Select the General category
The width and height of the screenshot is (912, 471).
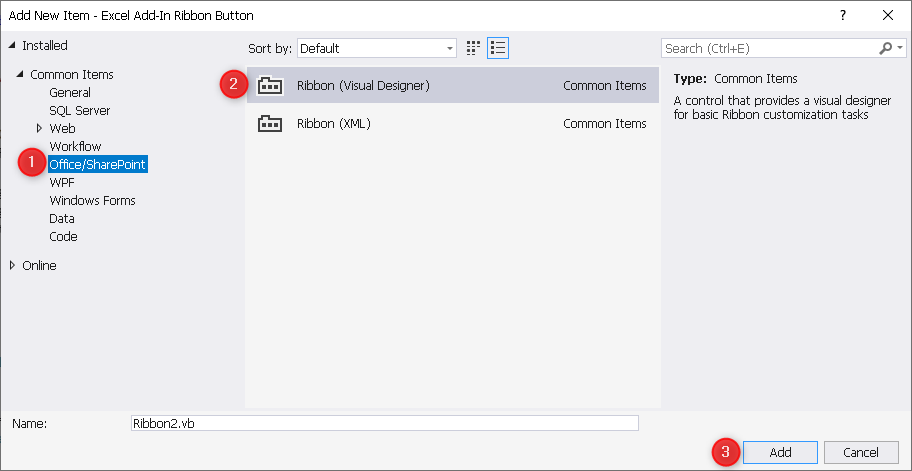[x=70, y=92]
